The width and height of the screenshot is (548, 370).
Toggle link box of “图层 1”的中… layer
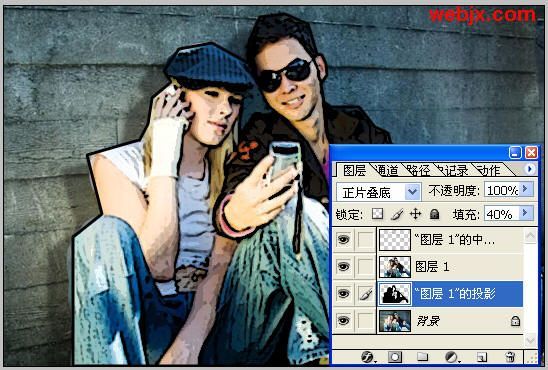pos(366,240)
